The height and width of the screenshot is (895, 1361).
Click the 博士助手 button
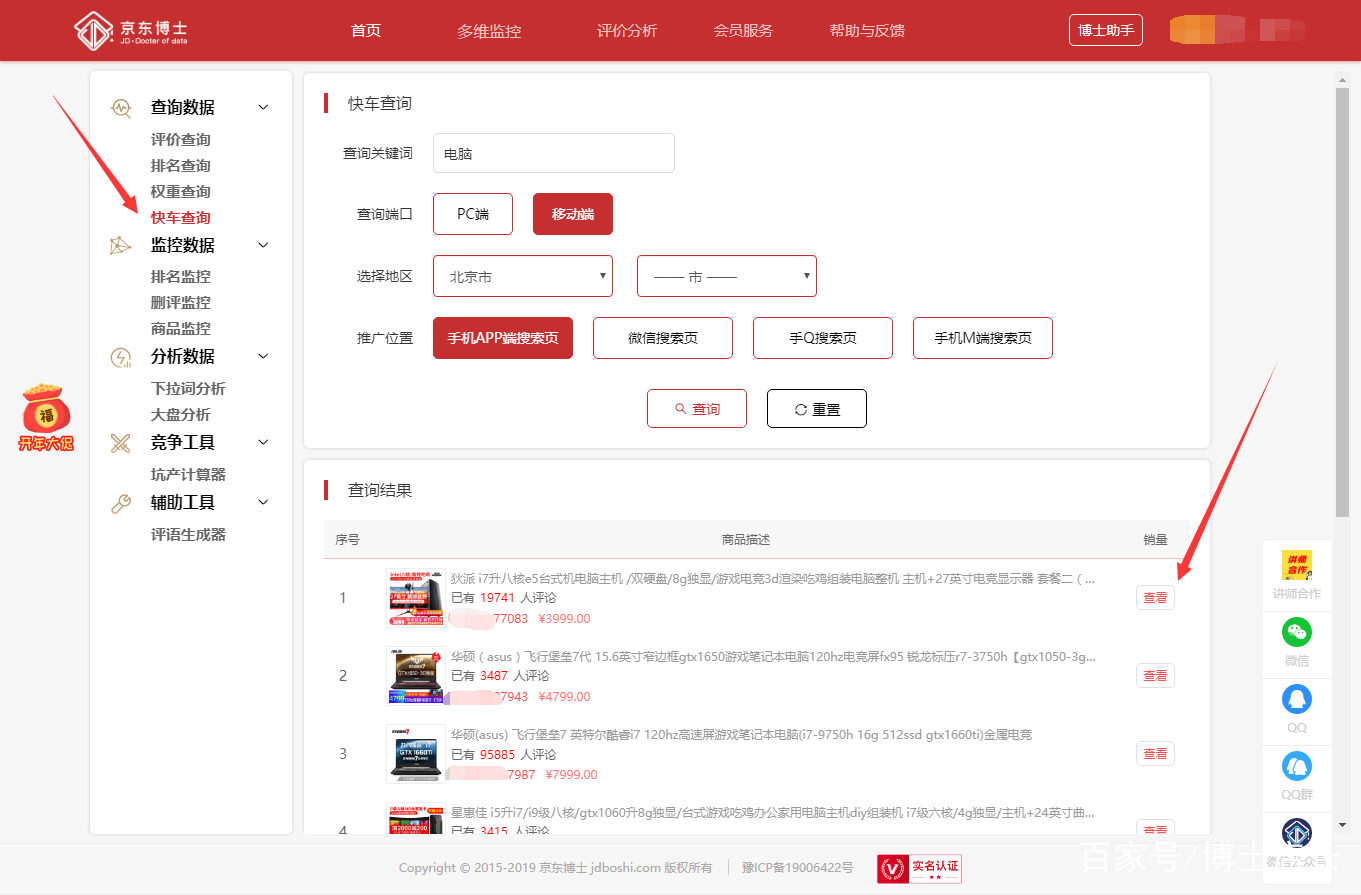coord(1105,30)
